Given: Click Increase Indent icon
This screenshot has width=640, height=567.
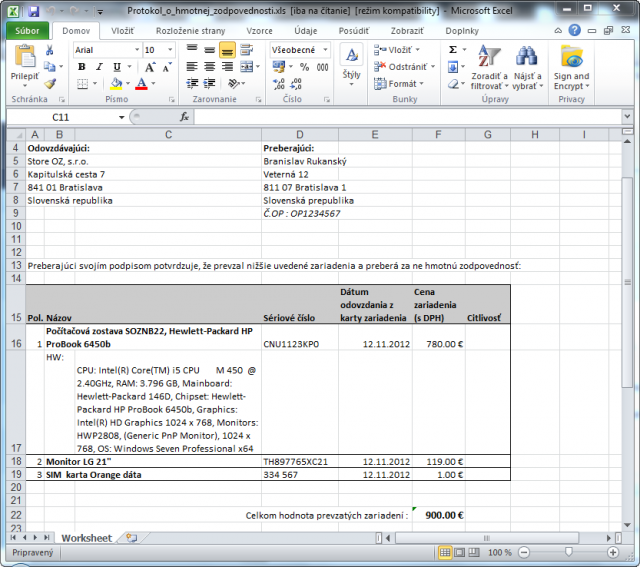Looking at the screenshot, I should click(209, 84).
